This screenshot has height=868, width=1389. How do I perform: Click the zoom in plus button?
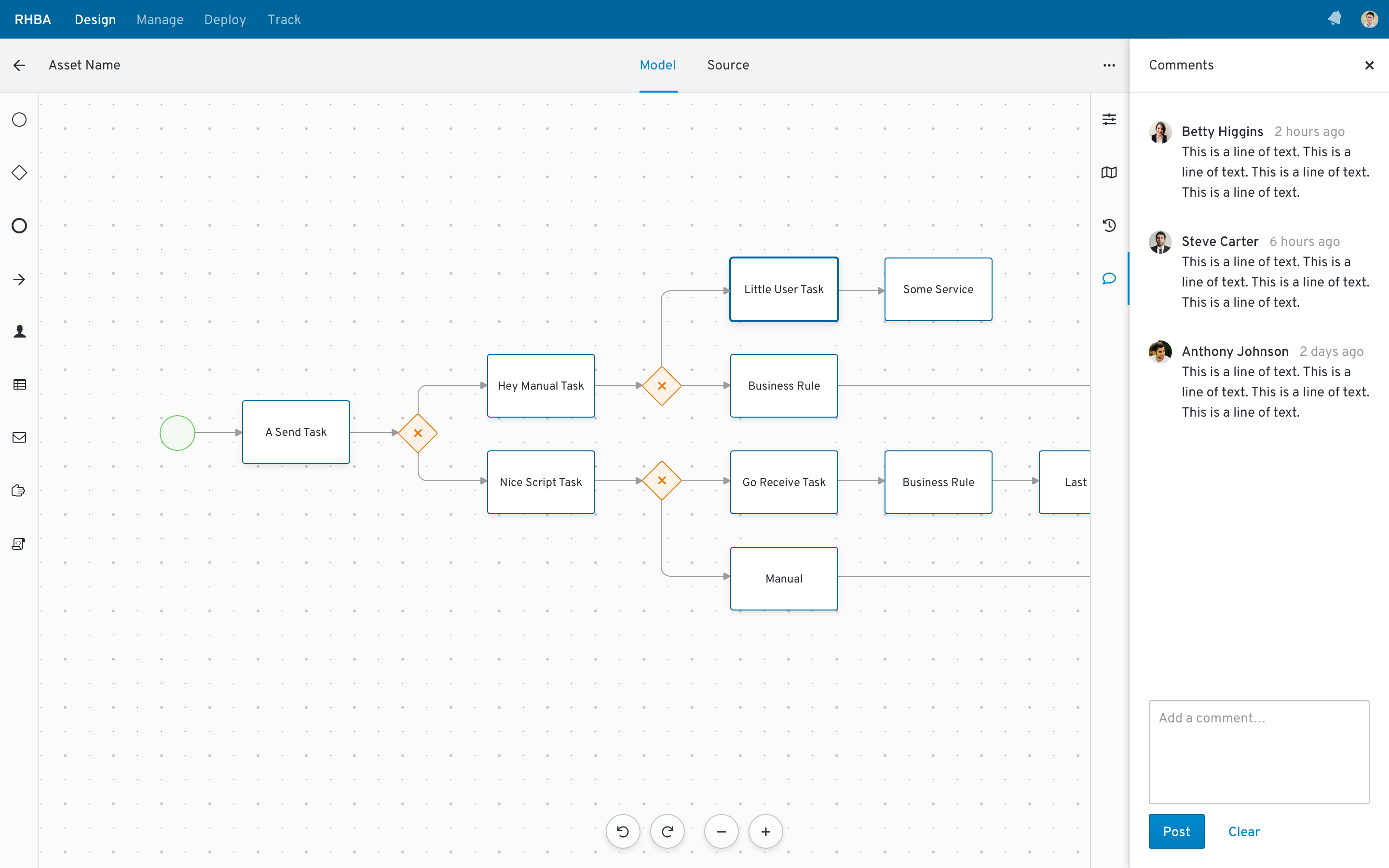coord(766,831)
